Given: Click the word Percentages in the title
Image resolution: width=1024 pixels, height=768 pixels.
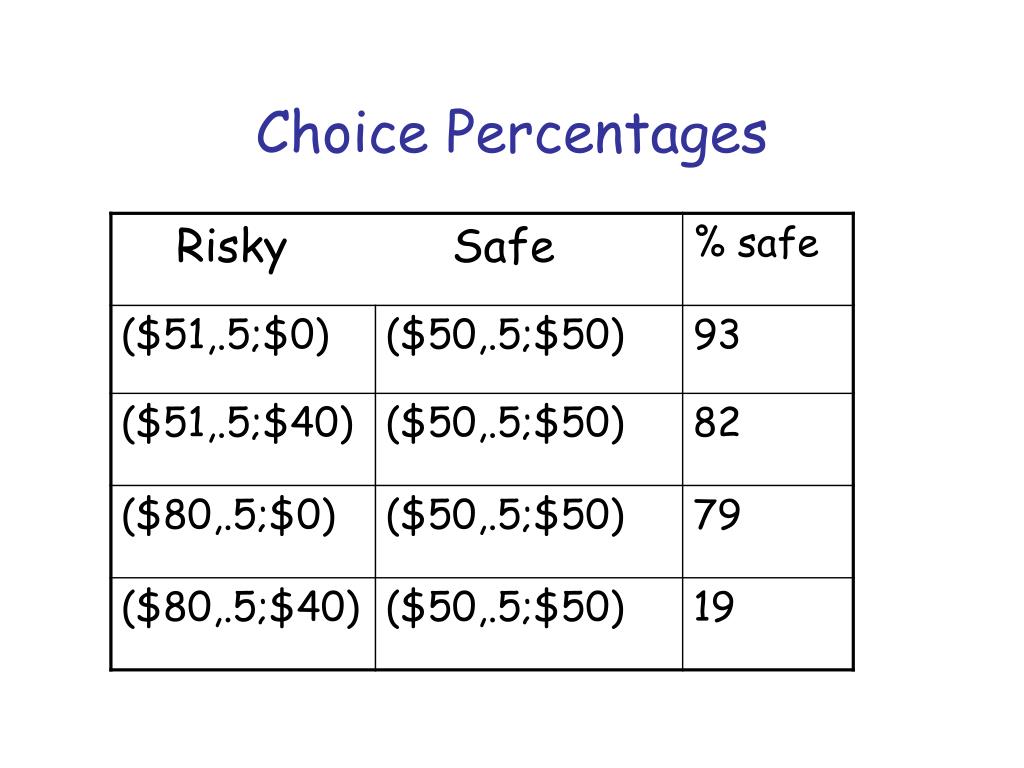Looking at the screenshot, I should click(607, 136).
